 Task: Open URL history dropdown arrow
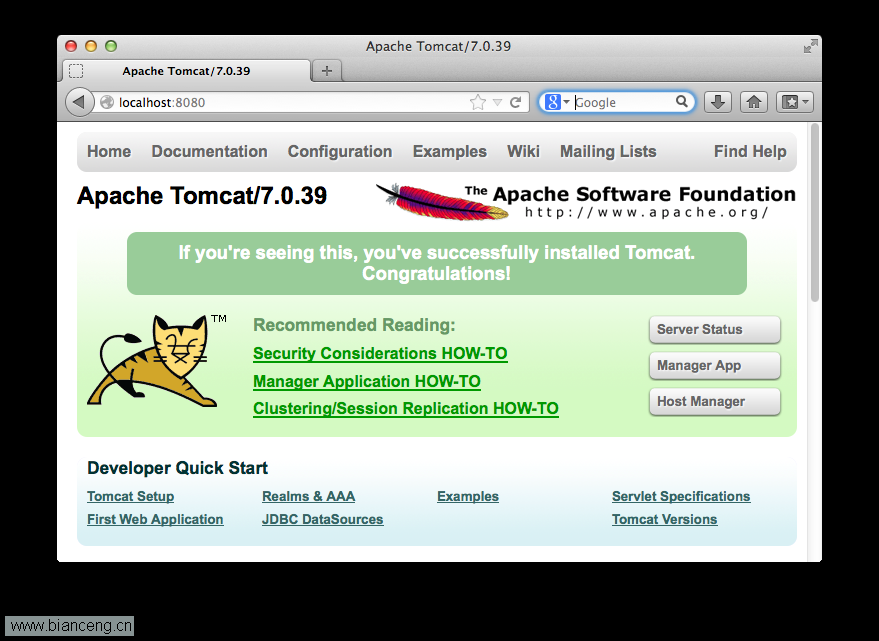pyautogui.click(x=497, y=102)
